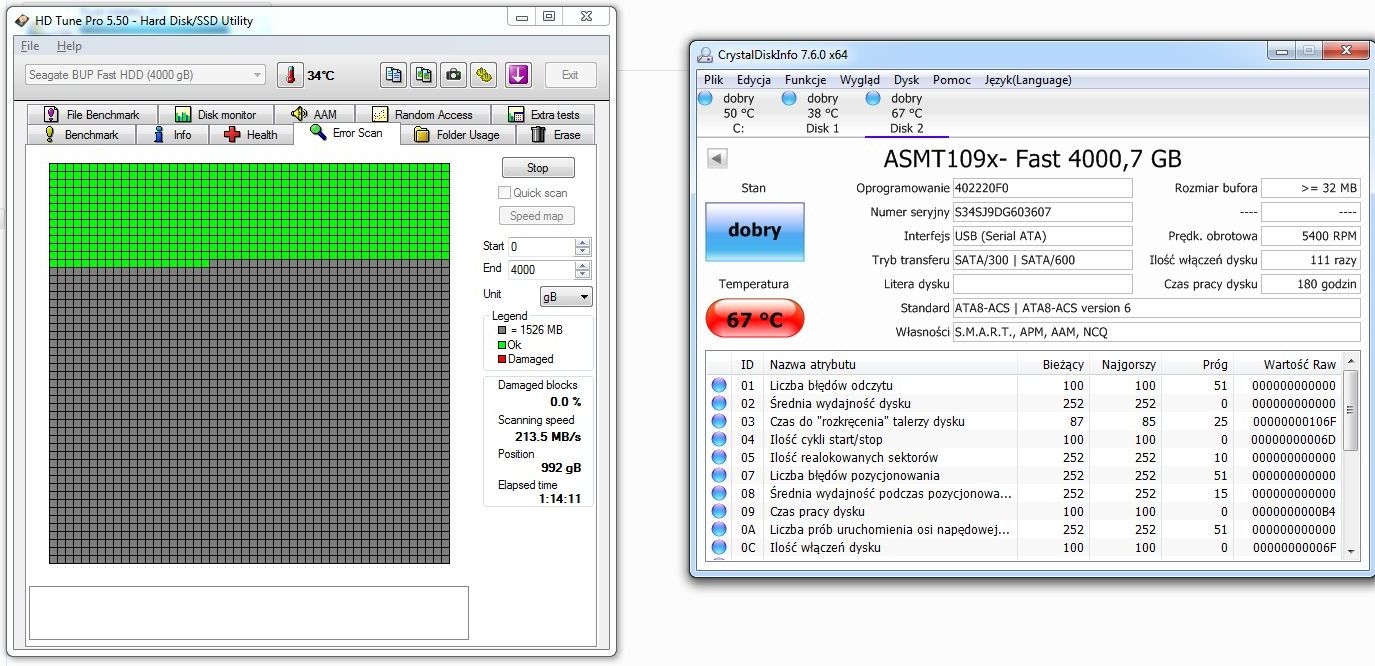Open the Help menu in HD Tune
This screenshot has width=1375, height=666.
tap(69, 46)
